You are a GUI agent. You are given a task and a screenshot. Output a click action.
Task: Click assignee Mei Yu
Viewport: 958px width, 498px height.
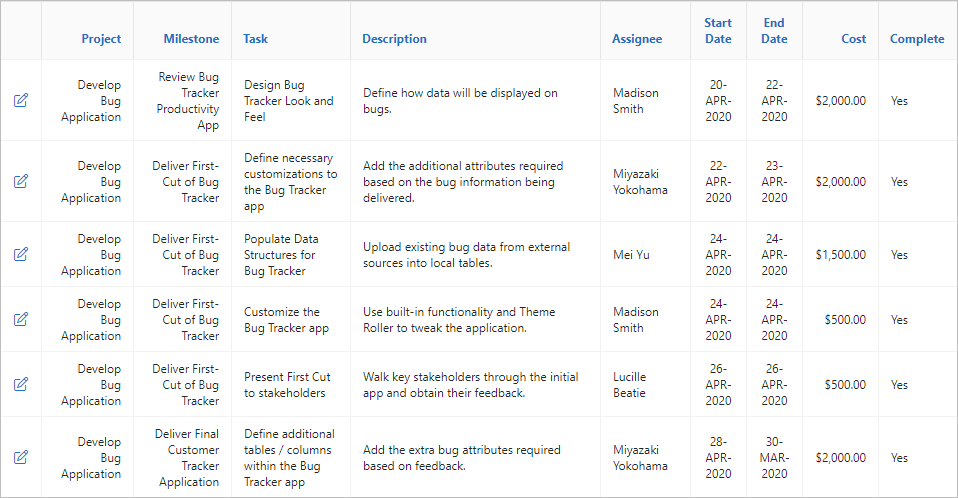[x=631, y=255]
